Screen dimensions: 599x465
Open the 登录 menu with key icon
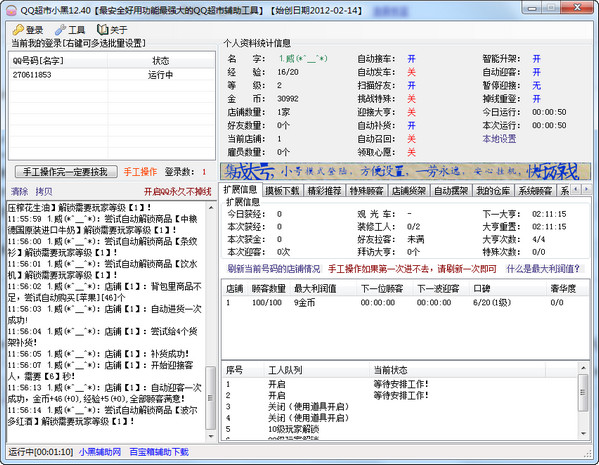click(28, 30)
